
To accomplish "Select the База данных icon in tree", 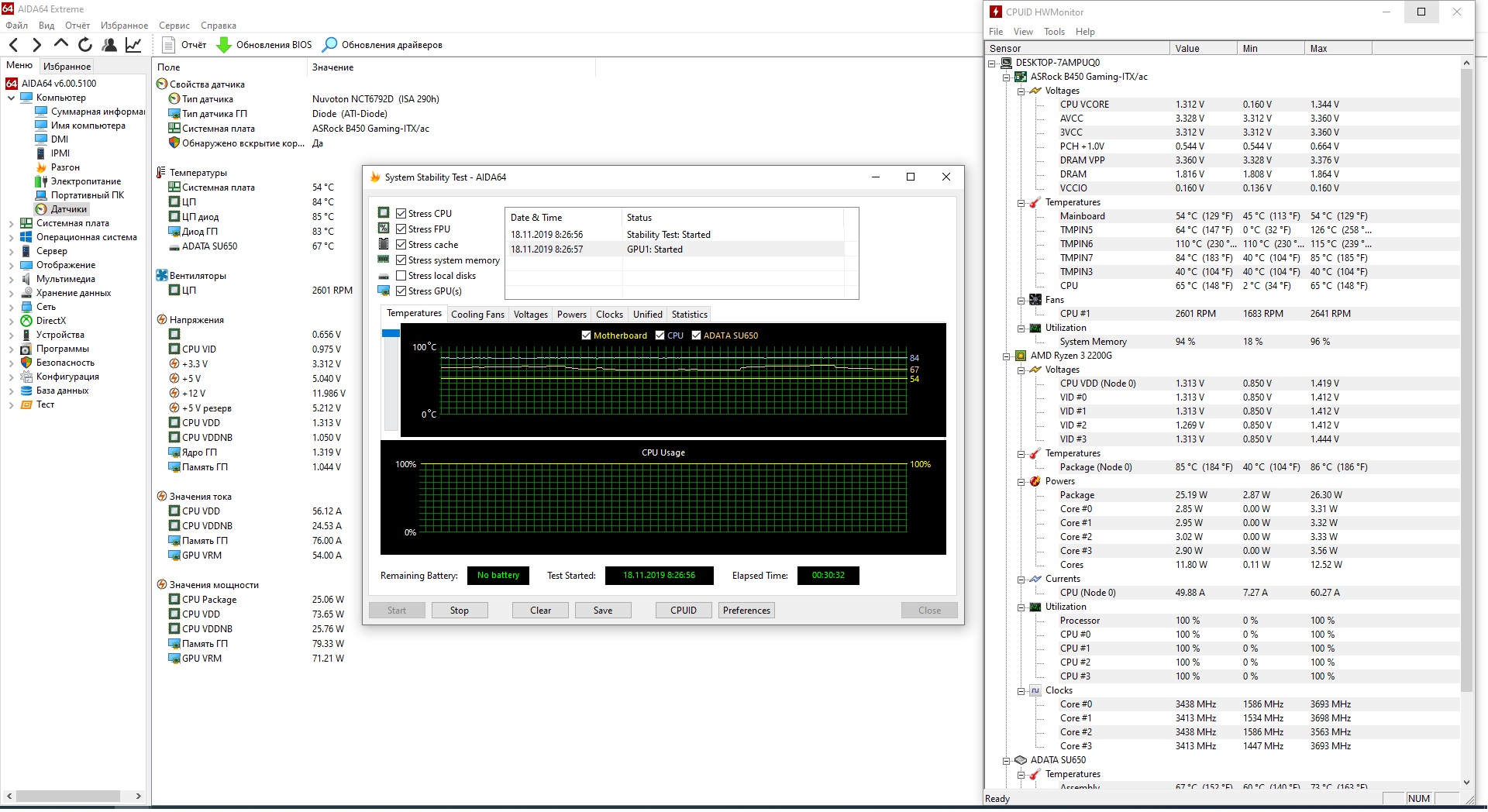I will 26,391.
